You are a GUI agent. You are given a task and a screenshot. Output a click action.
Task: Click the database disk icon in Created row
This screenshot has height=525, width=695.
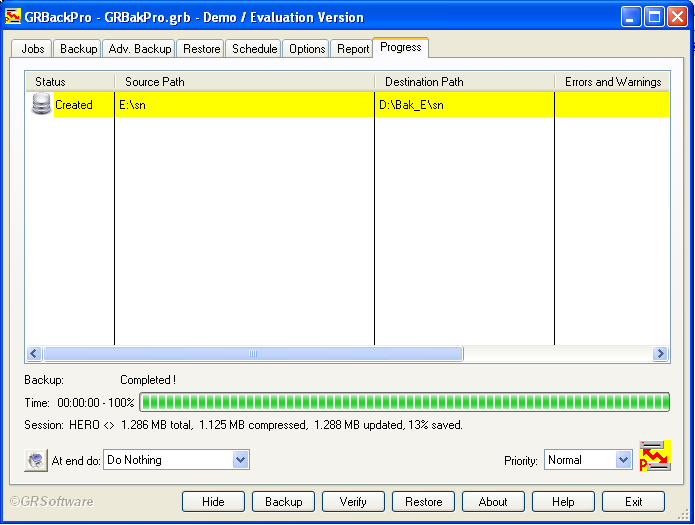click(x=41, y=104)
